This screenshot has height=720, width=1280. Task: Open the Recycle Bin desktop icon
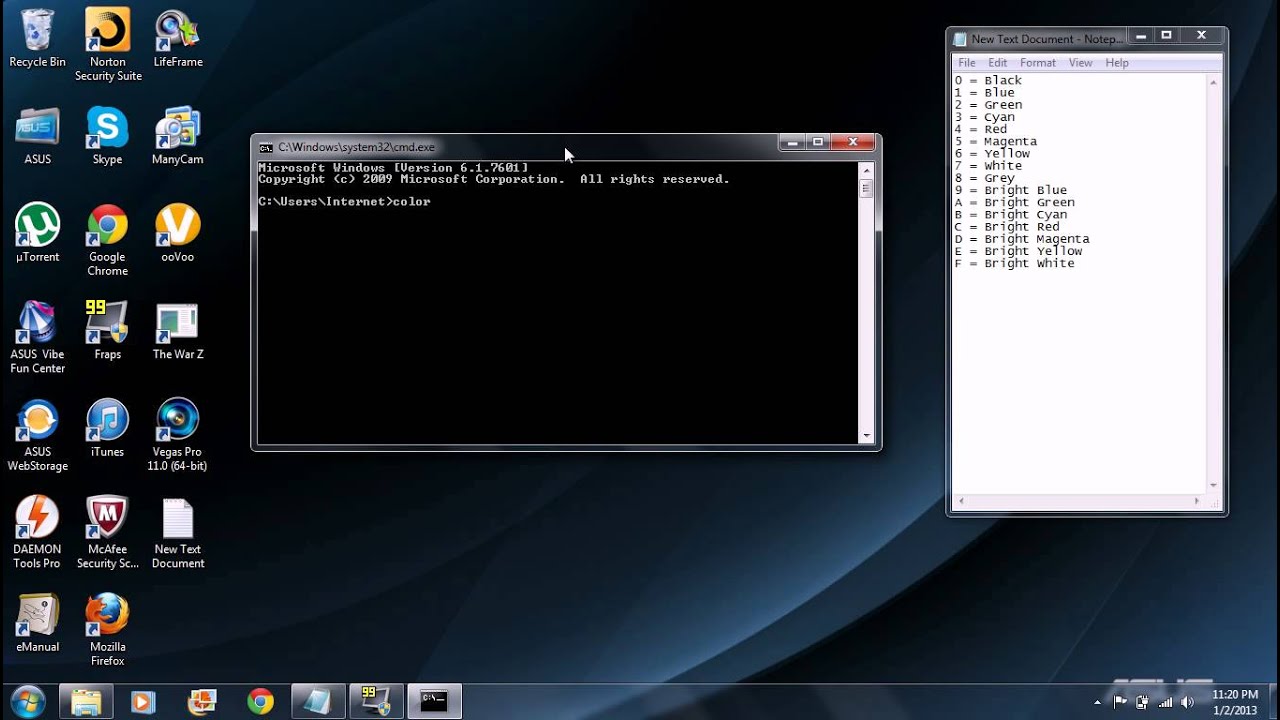37,38
